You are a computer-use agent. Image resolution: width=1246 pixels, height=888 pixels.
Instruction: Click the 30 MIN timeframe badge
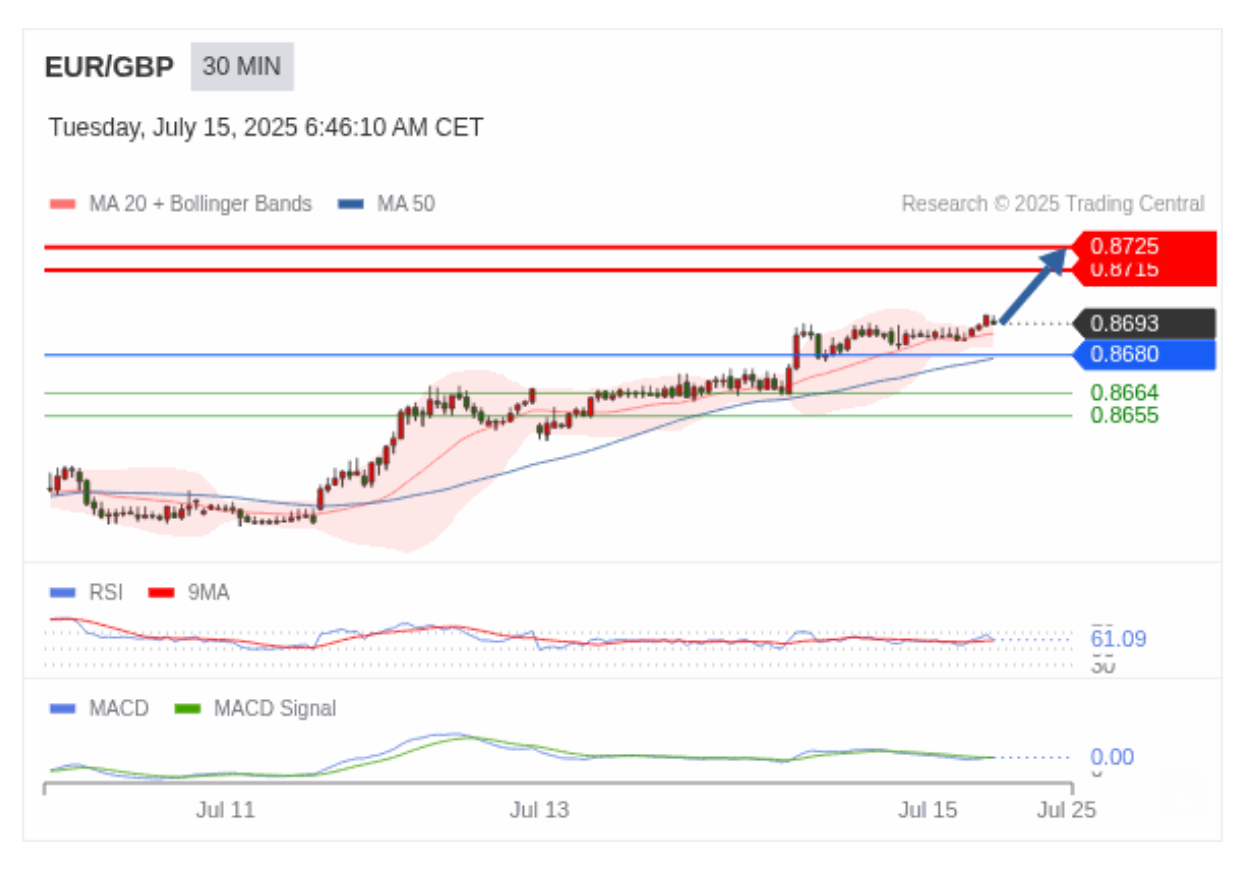tap(242, 67)
